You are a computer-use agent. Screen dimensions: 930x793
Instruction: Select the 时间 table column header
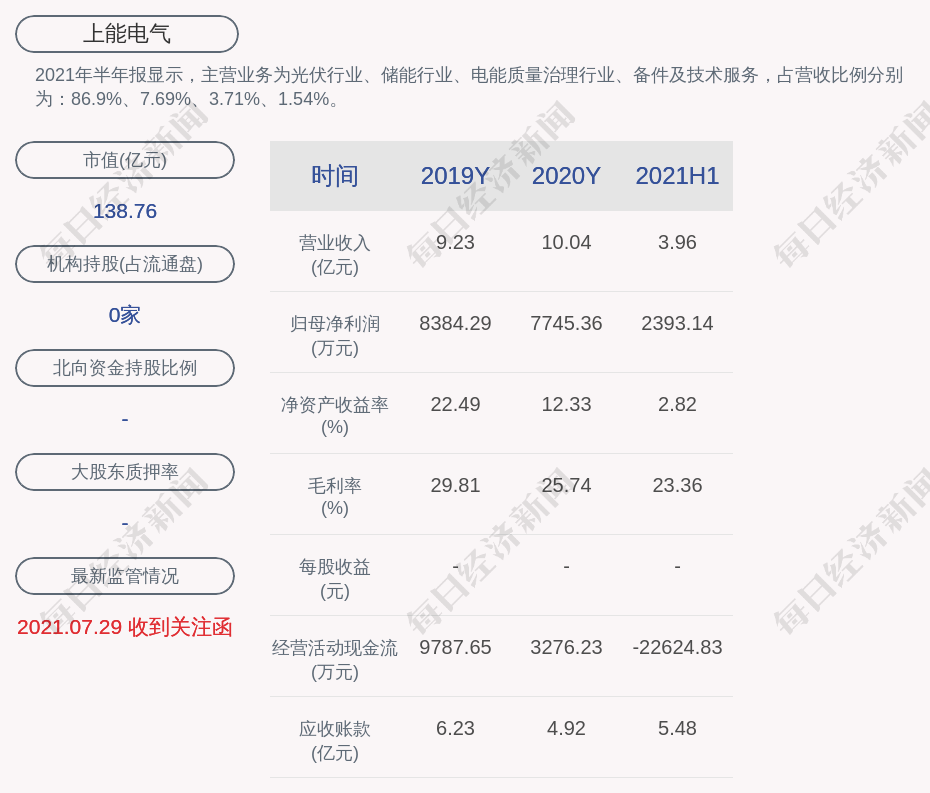[x=334, y=176]
